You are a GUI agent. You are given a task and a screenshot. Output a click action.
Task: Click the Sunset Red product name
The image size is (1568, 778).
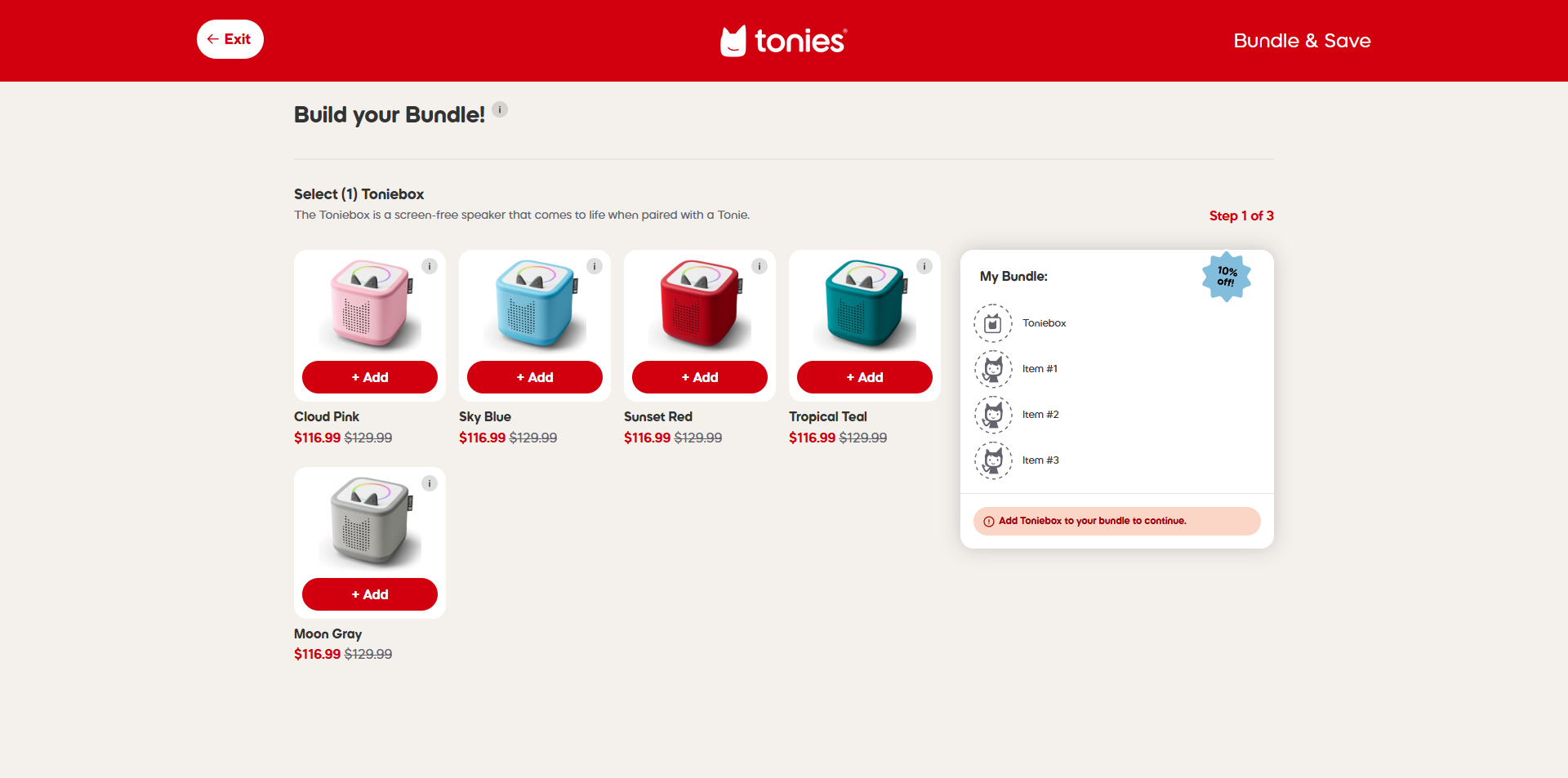658,416
